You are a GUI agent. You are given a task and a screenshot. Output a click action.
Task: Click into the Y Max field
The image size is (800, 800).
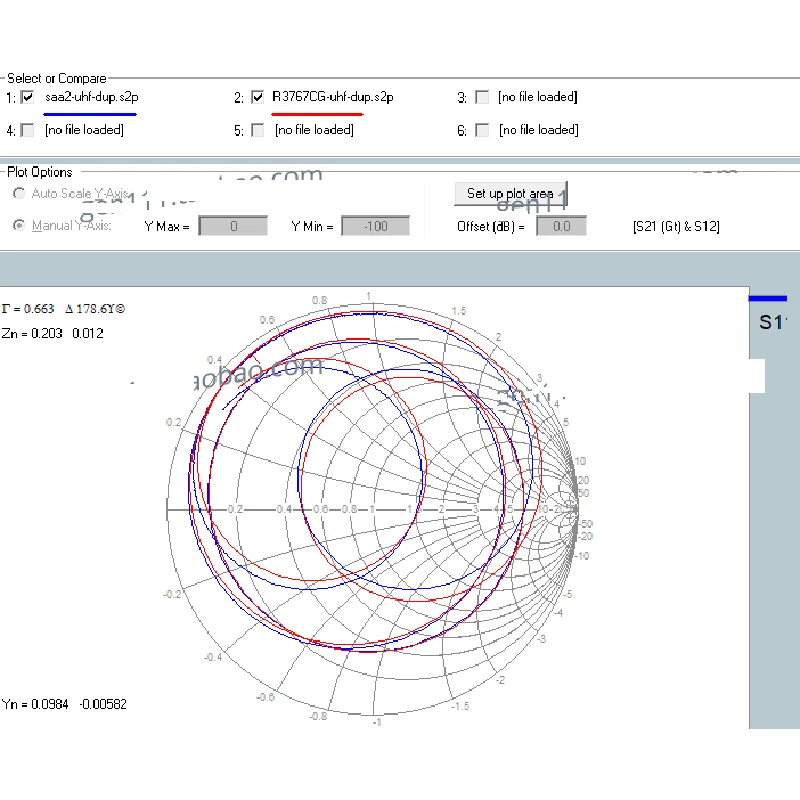click(233, 226)
